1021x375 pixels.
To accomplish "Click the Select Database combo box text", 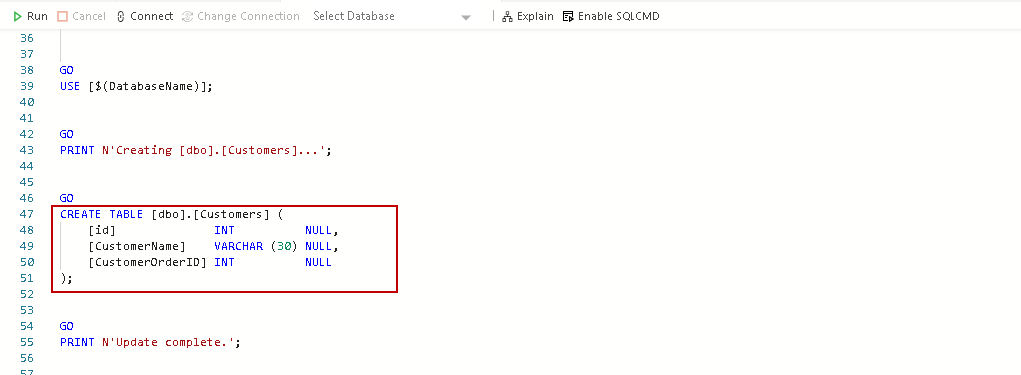I will (x=354, y=16).
